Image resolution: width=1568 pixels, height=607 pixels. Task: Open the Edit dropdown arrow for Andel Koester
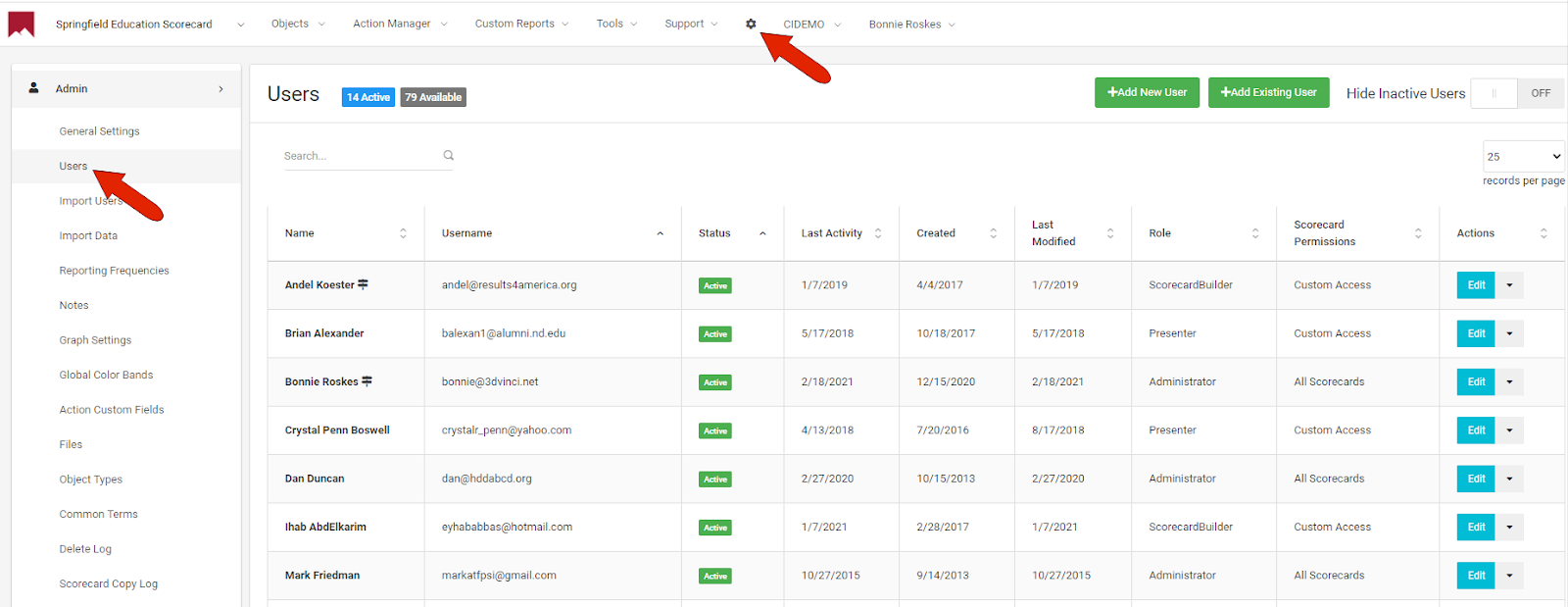pos(1509,285)
